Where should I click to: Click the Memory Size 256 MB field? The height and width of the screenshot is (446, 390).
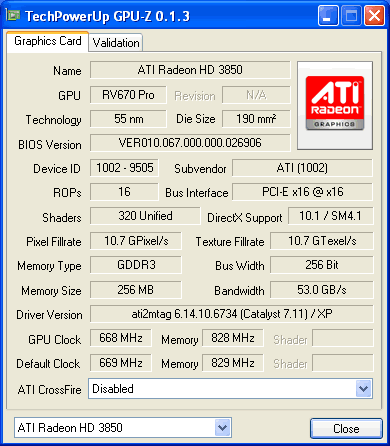click(136, 290)
